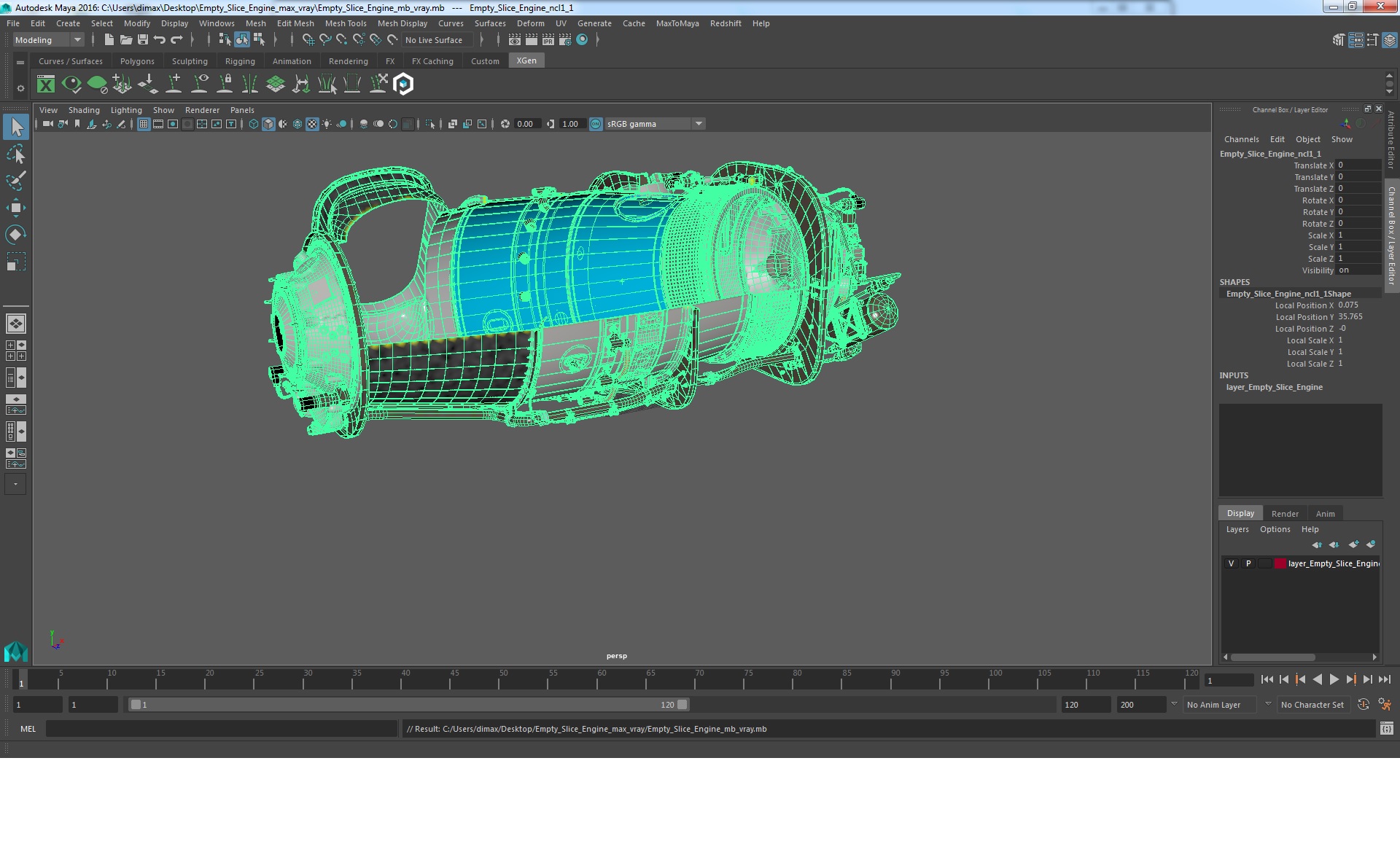The width and height of the screenshot is (1400, 844).
Task: Undo last action with curved arrow icon
Action: [159, 40]
